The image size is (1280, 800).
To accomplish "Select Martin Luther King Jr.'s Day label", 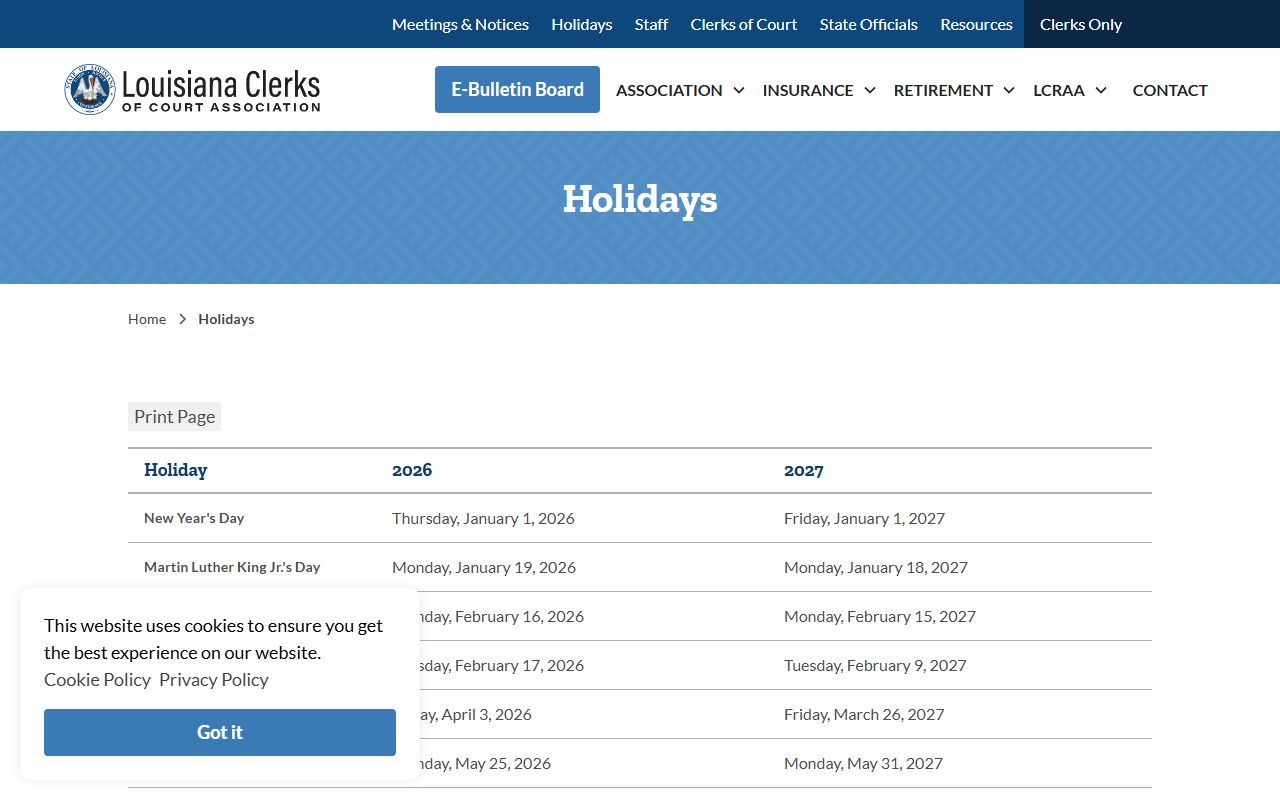I will pyautogui.click(x=232, y=567).
